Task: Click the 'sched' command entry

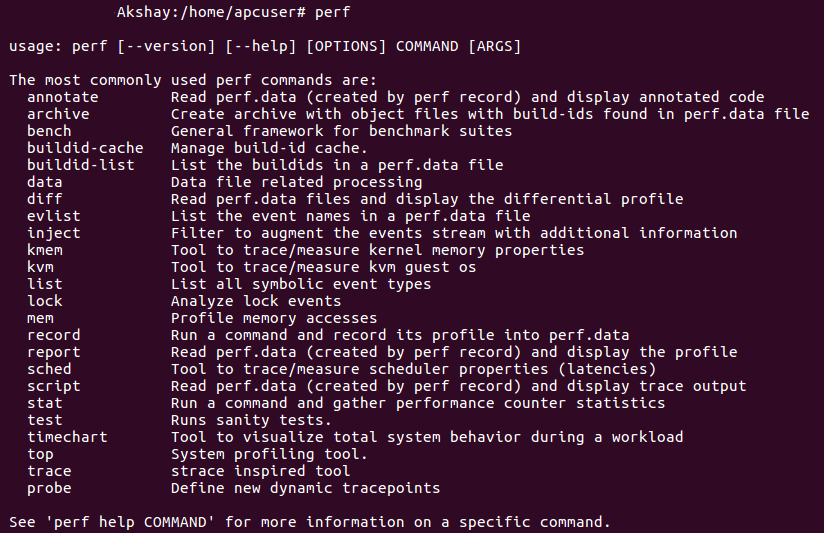Action: (x=50, y=369)
